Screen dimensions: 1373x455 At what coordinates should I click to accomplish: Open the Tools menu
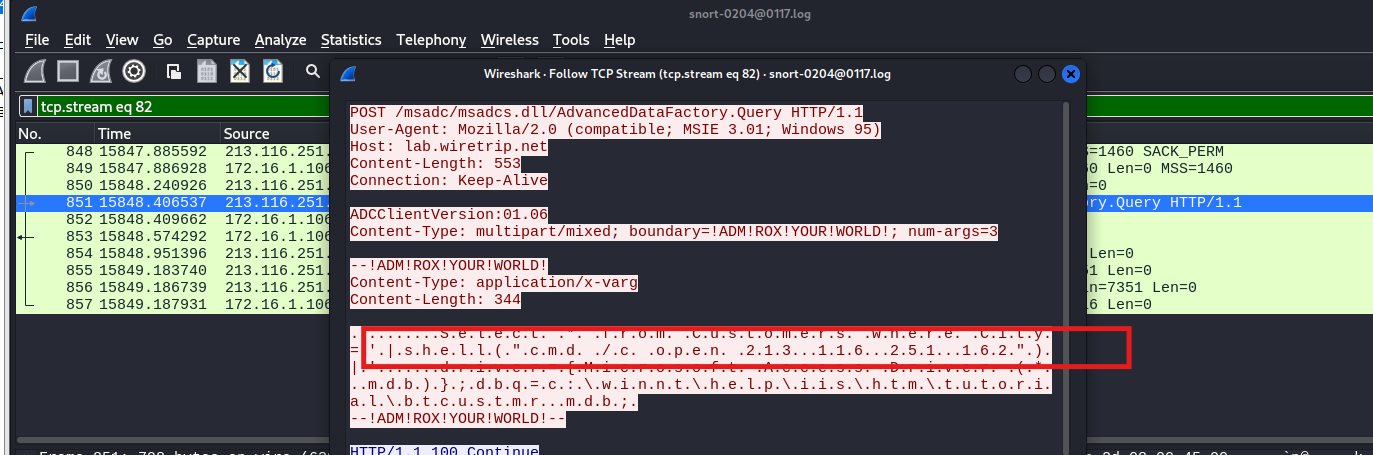571,40
